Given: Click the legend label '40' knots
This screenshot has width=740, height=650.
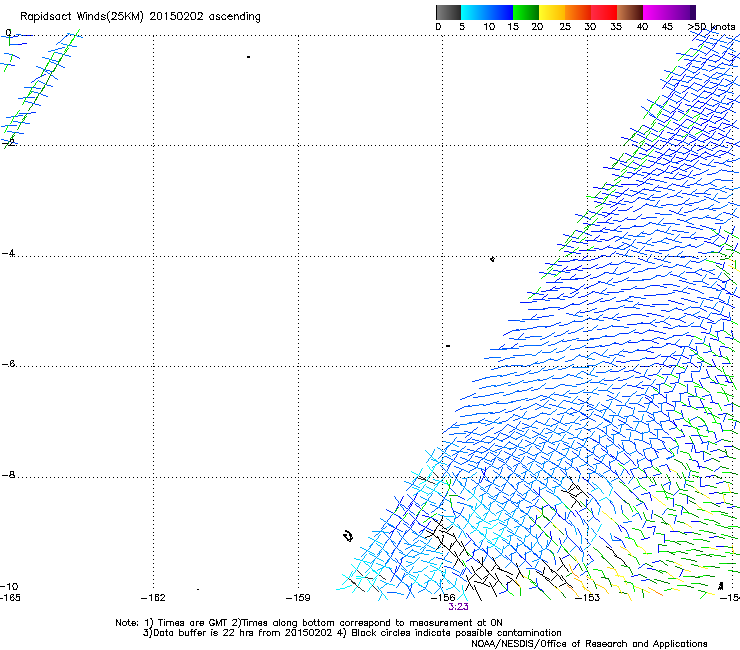Looking at the screenshot, I should coord(642,27).
